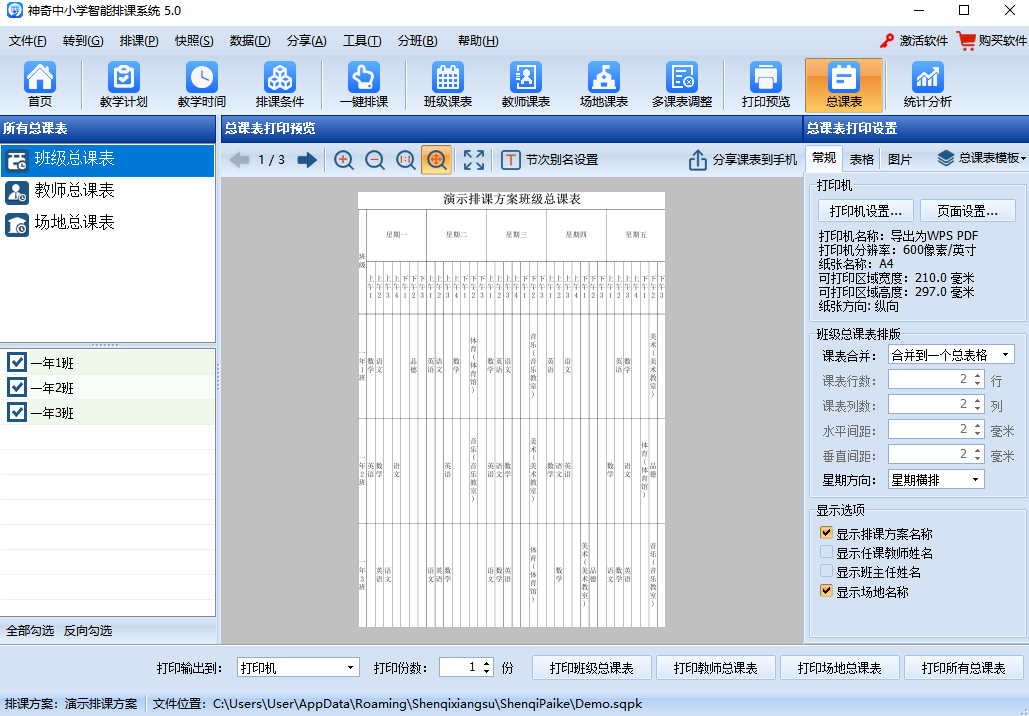Click the fullscreen fit-page icon
The width and height of the screenshot is (1029, 716).
474,160
